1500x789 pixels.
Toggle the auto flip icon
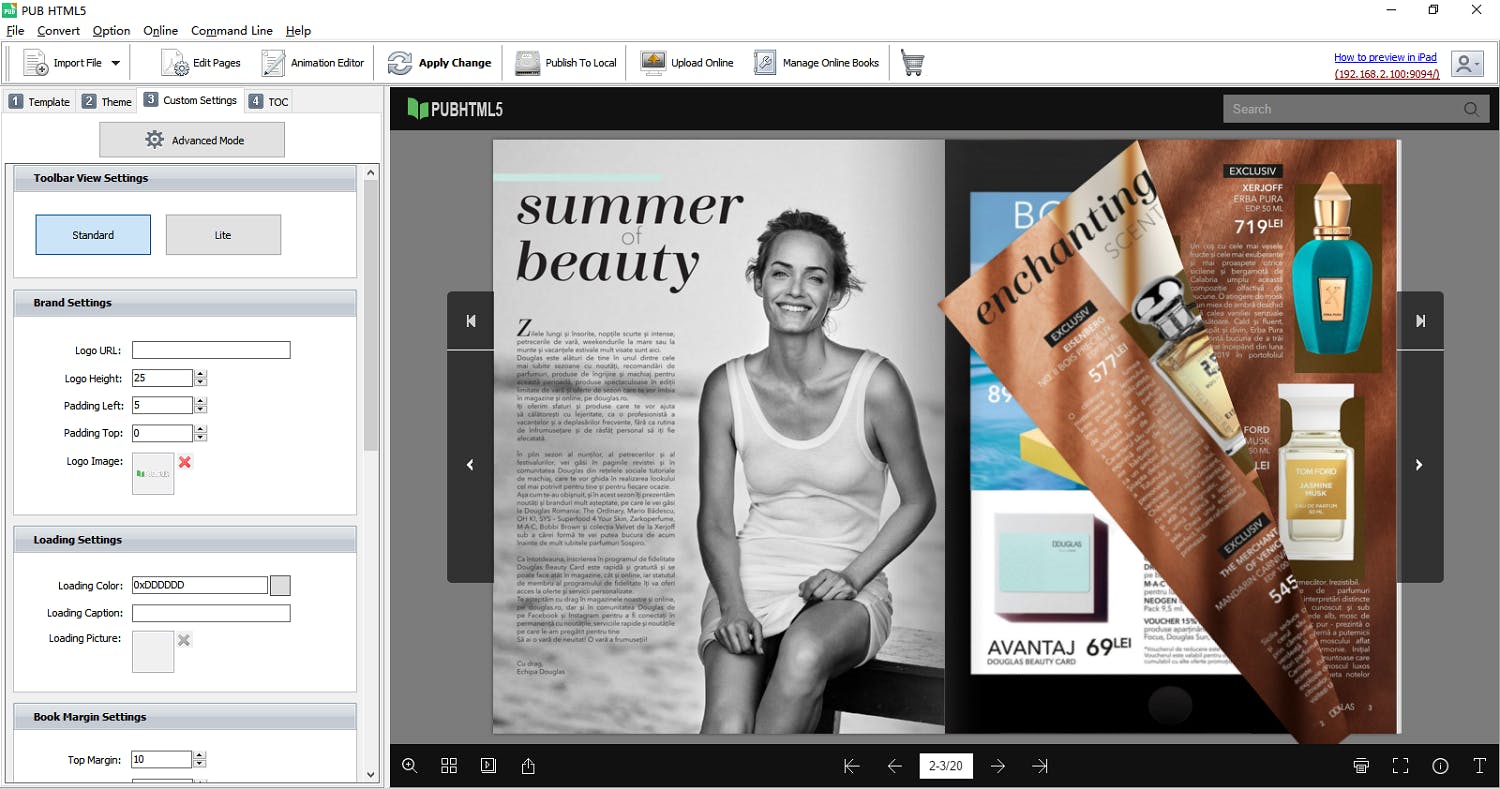pyautogui.click(x=488, y=765)
